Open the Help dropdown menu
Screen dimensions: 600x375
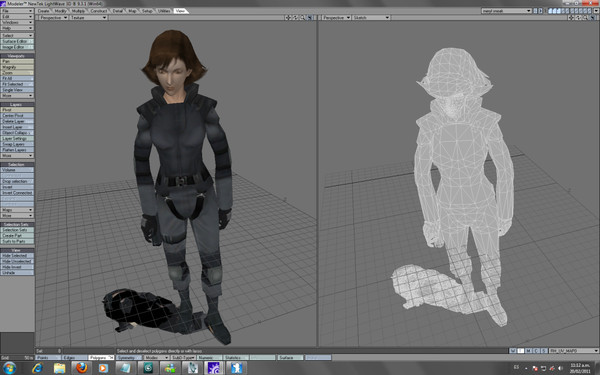[x=17, y=28]
